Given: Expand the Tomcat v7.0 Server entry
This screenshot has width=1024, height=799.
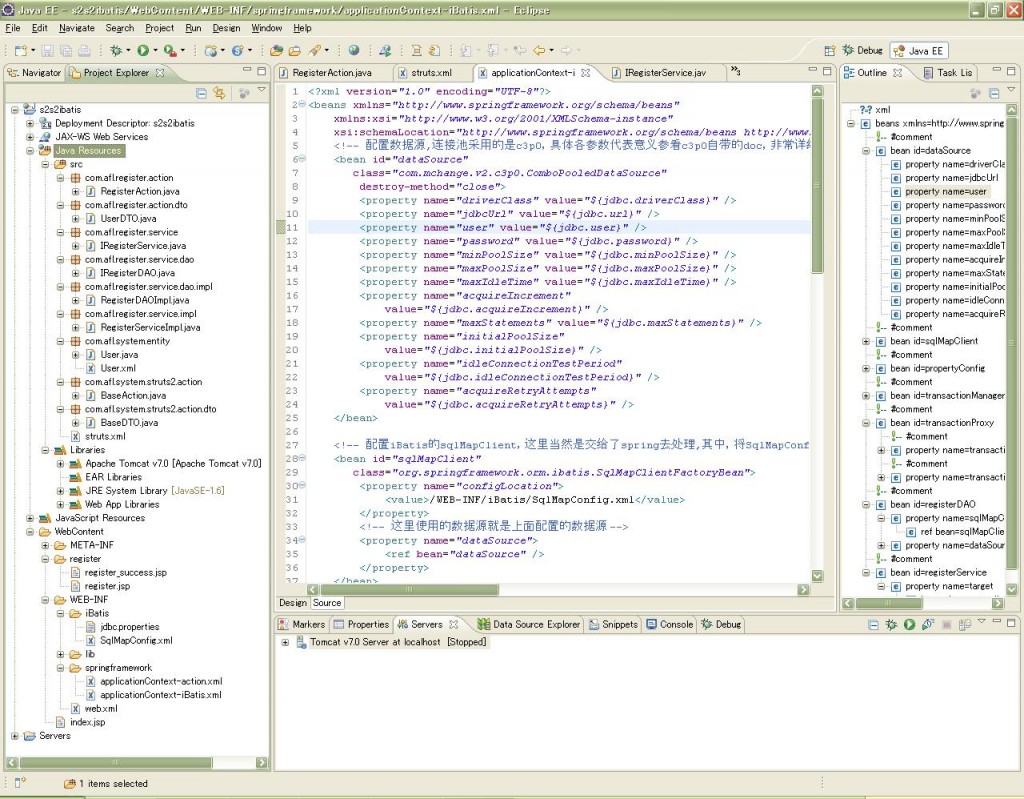Looking at the screenshot, I should [x=286, y=642].
